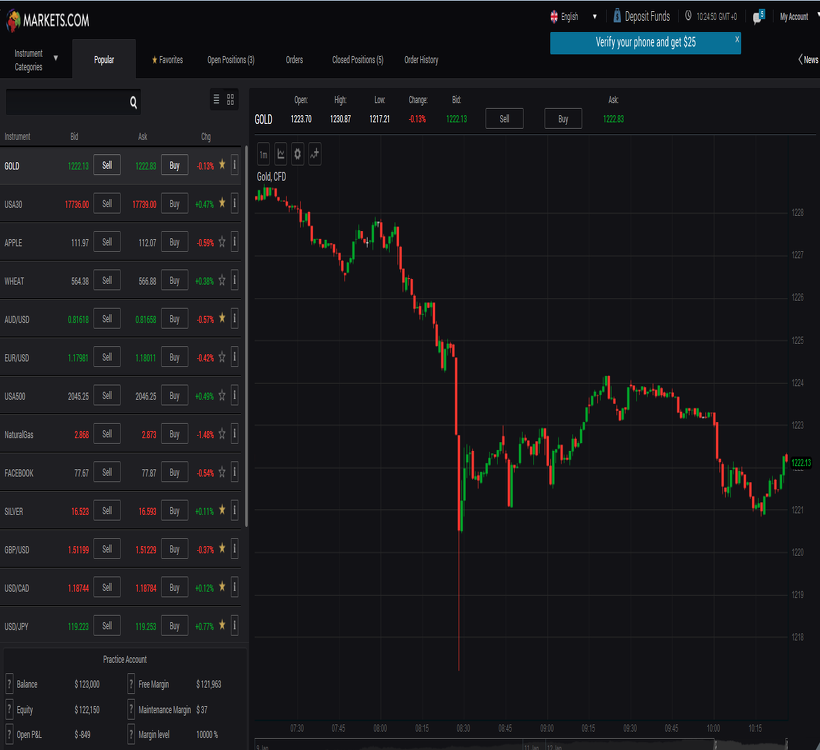The height and width of the screenshot is (750, 820).
Task: Click the search magnifier icon
Action: pos(133,103)
